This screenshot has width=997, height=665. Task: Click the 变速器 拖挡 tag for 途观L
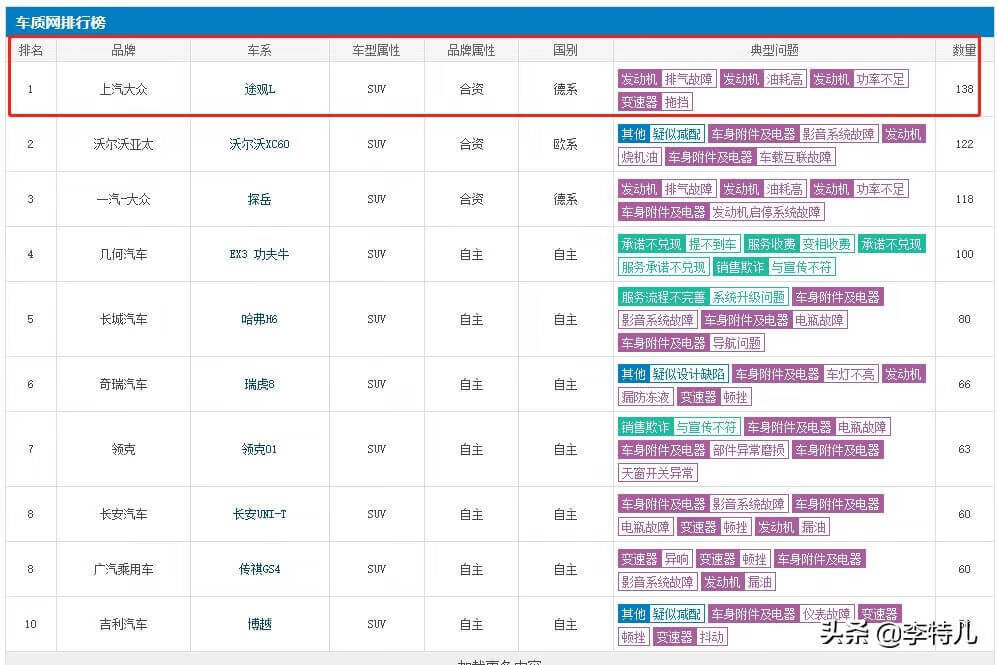pos(656,102)
